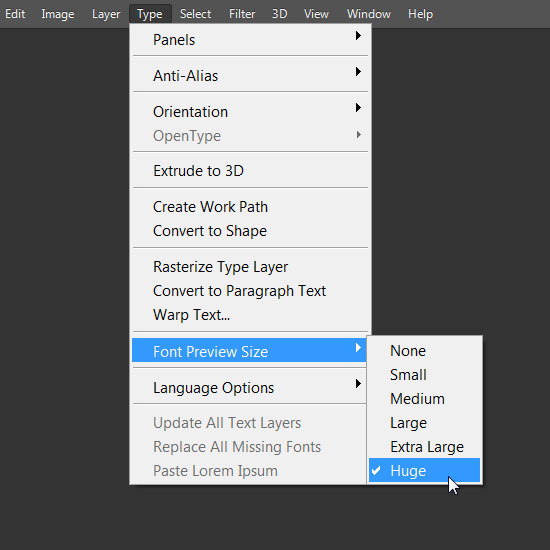Open the Window menu
550x550 pixels.
coord(369,14)
